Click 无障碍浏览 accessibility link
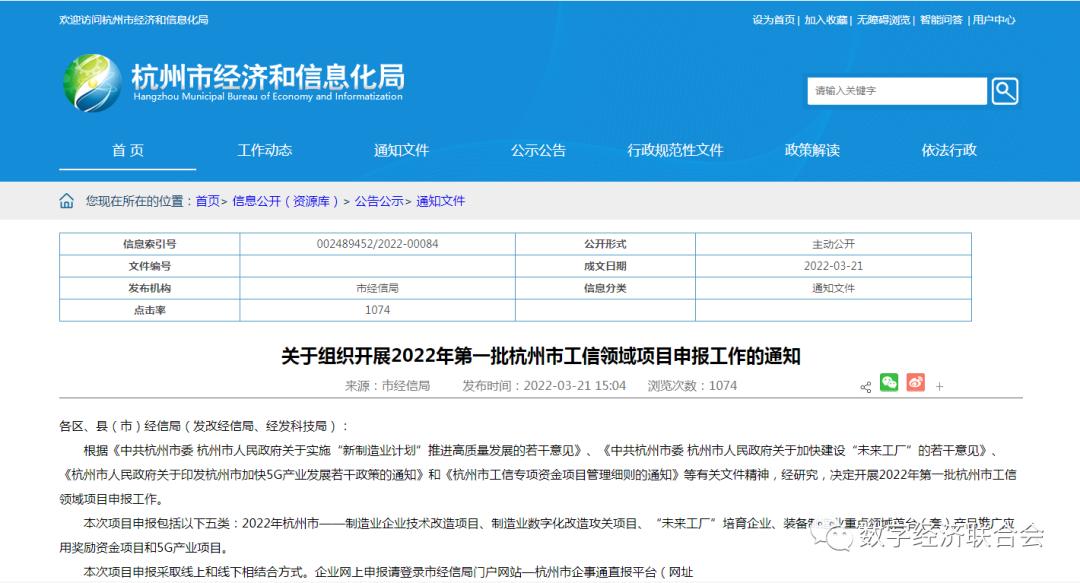Screen dimensions: 1080x583 click(x=883, y=20)
